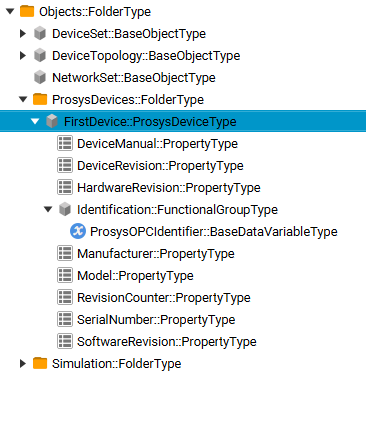Image resolution: width=366 pixels, height=425 pixels.
Task: Click the NetworkSet cube icon
Action: [x=40, y=78]
